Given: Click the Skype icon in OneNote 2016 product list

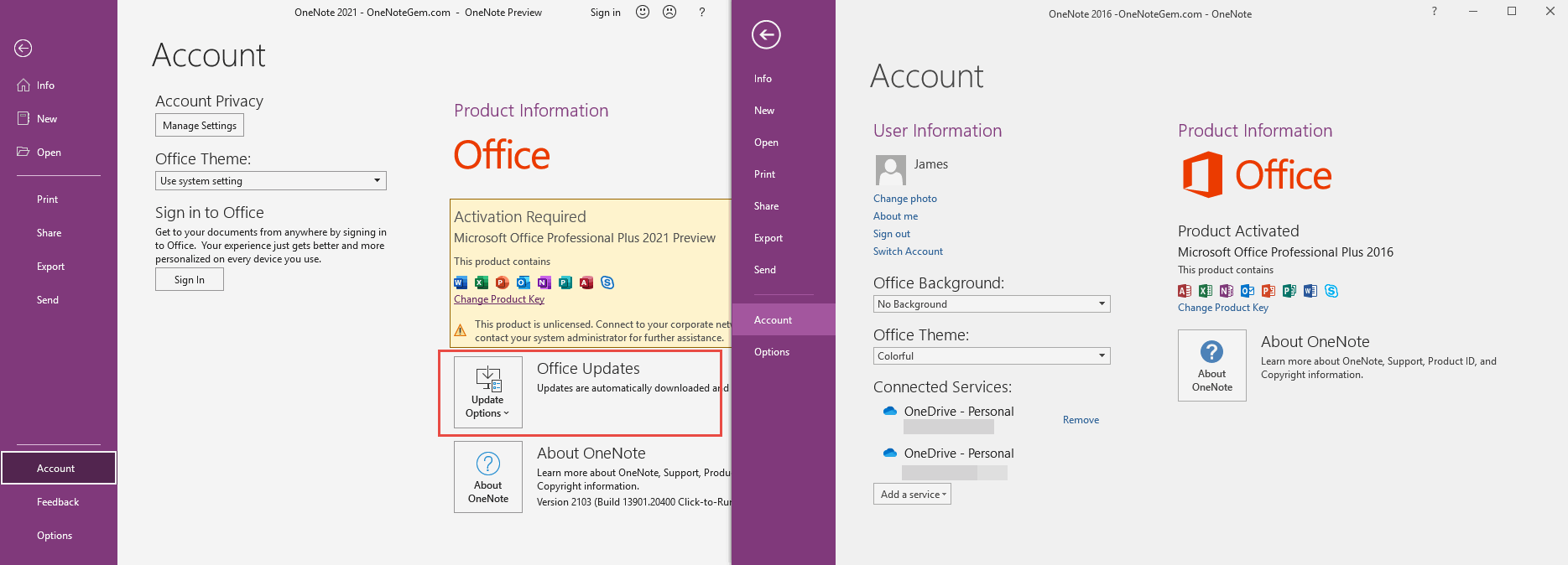Looking at the screenshot, I should tap(1331, 291).
